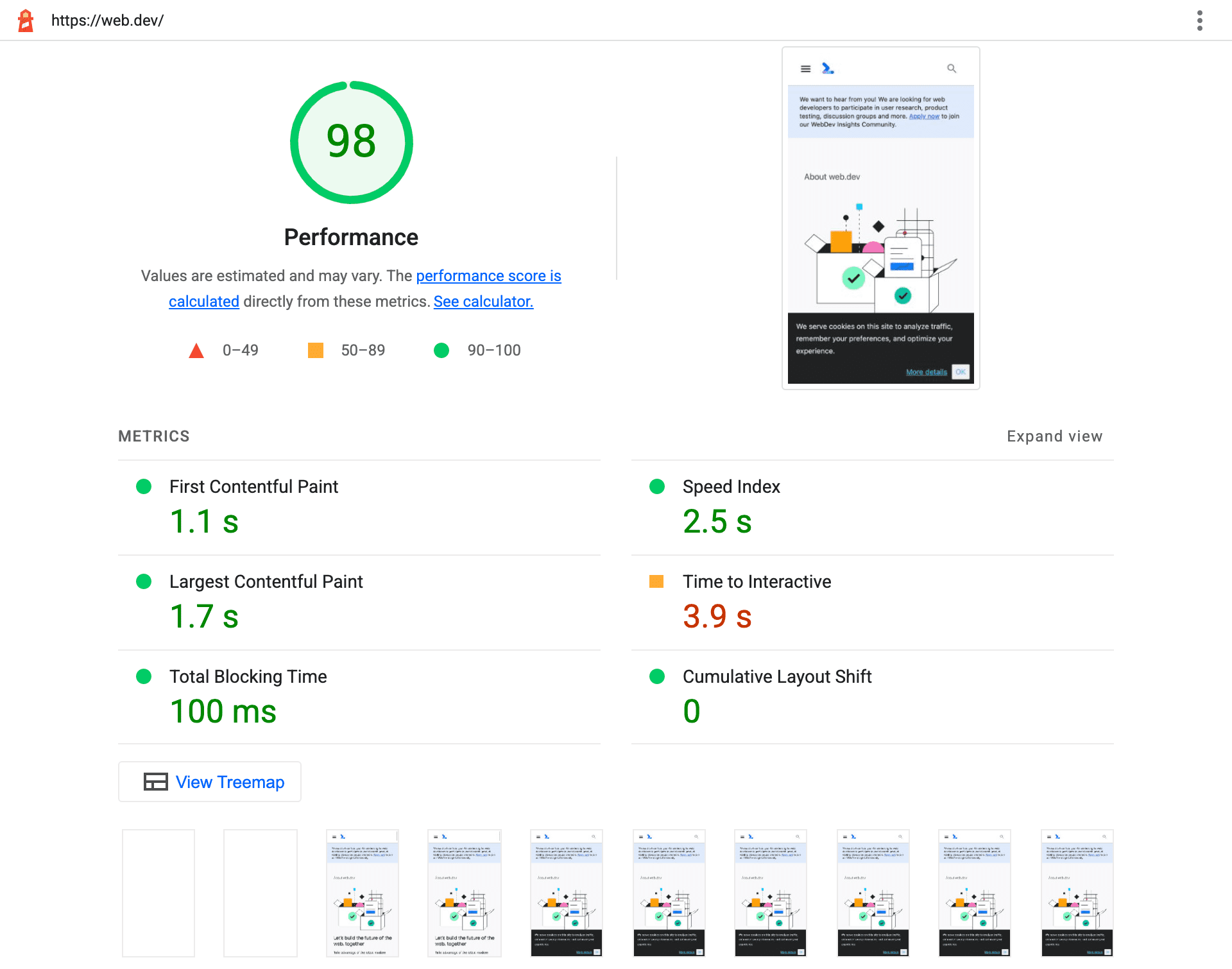Click the First Contentful Paint green dot
Screen dimensions: 1232x969
(143, 487)
